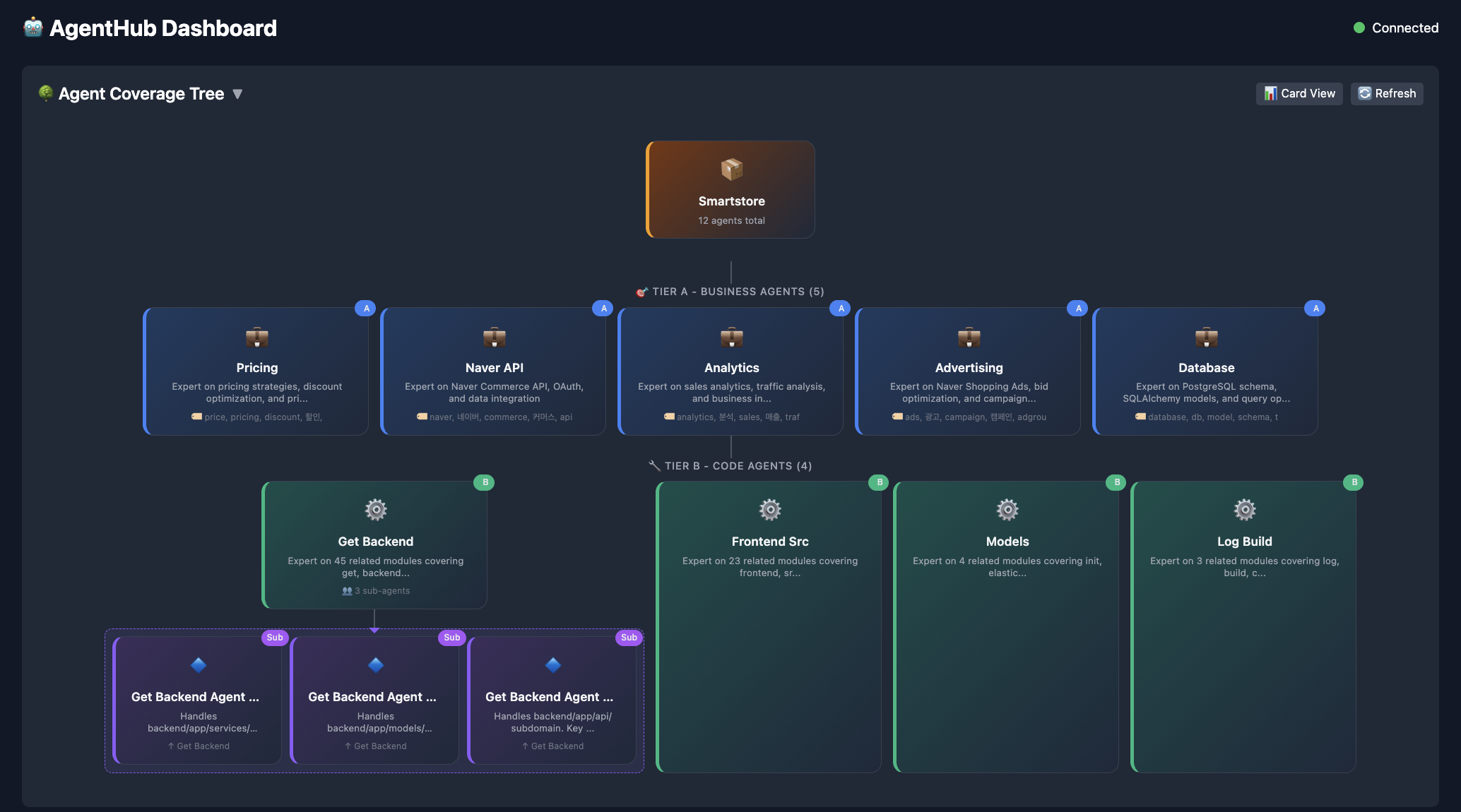Select the gear icon on the Log Build card
This screenshot has width=1461, height=812.
pos(1244,510)
